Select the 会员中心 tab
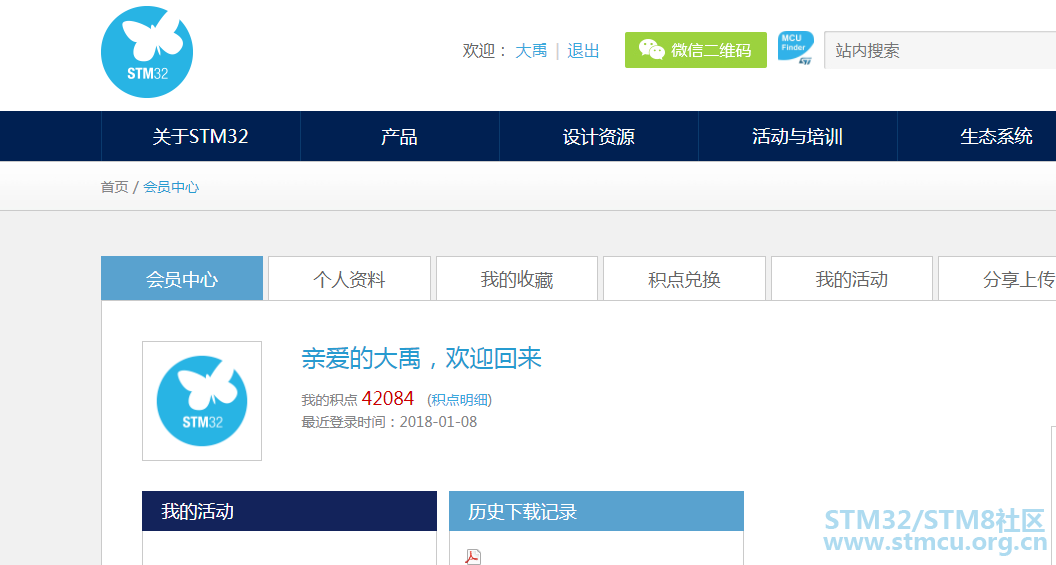 tap(182, 279)
